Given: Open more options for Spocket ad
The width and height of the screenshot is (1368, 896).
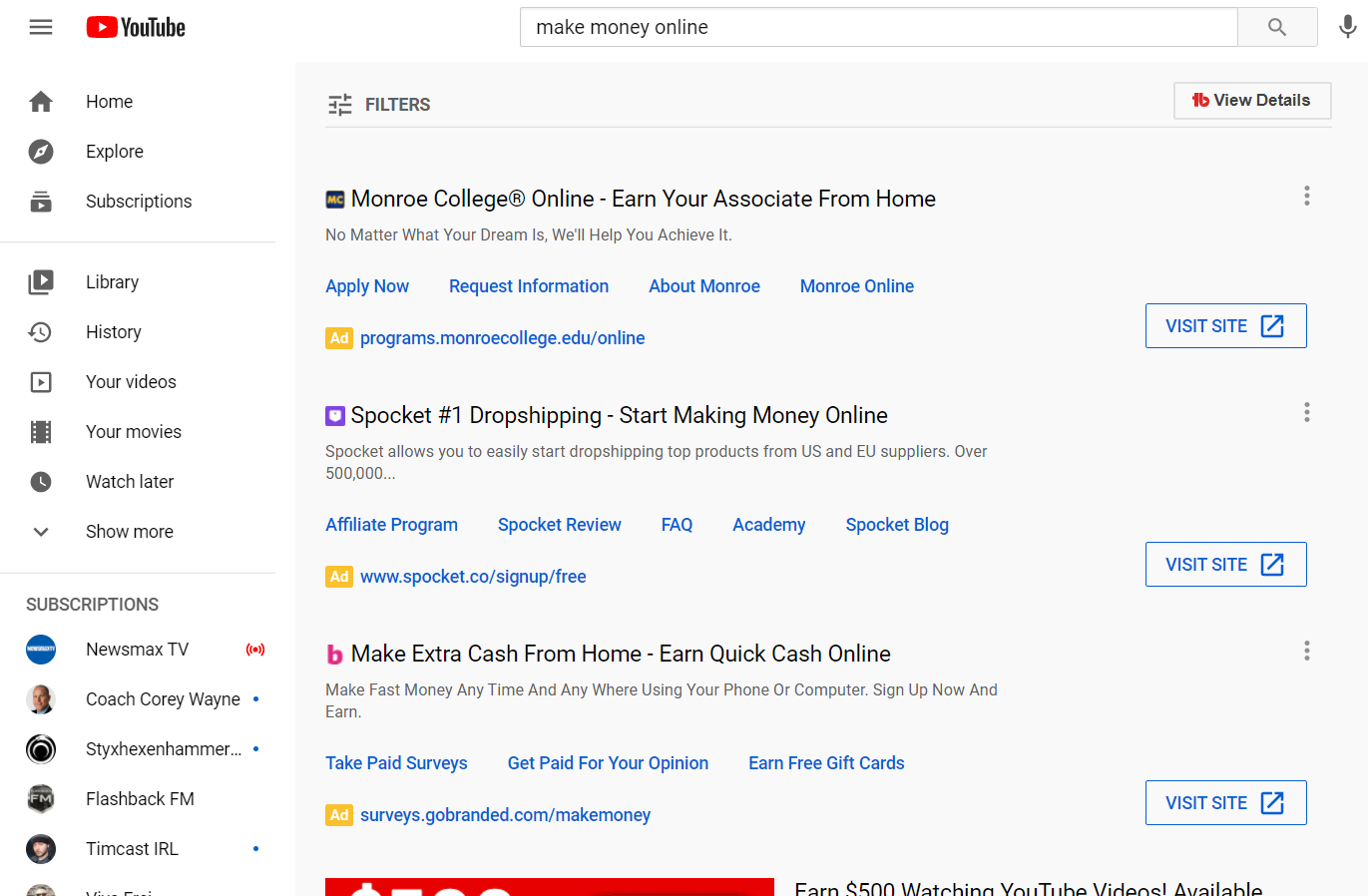Looking at the screenshot, I should pyautogui.click(x=1306, y=412).
